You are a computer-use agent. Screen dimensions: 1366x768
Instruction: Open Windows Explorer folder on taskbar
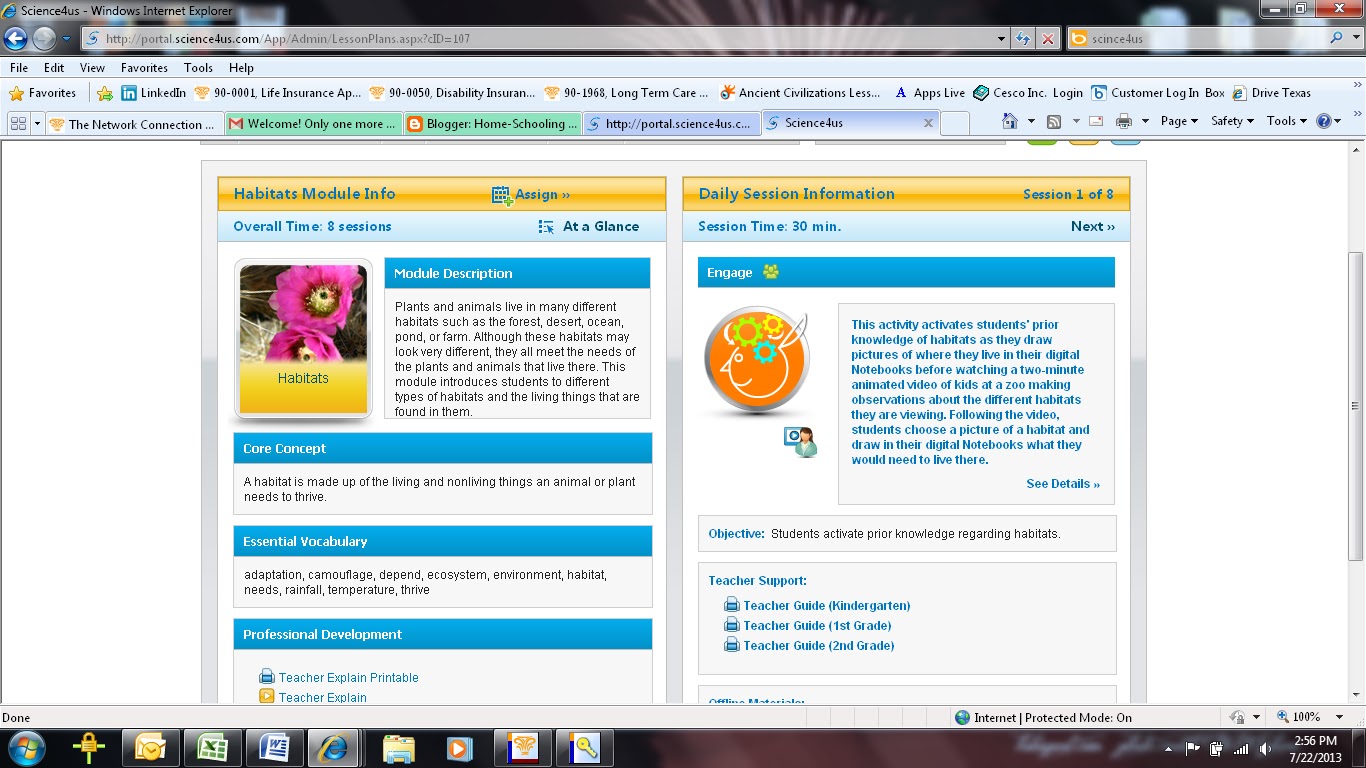[x=398, y=748]
